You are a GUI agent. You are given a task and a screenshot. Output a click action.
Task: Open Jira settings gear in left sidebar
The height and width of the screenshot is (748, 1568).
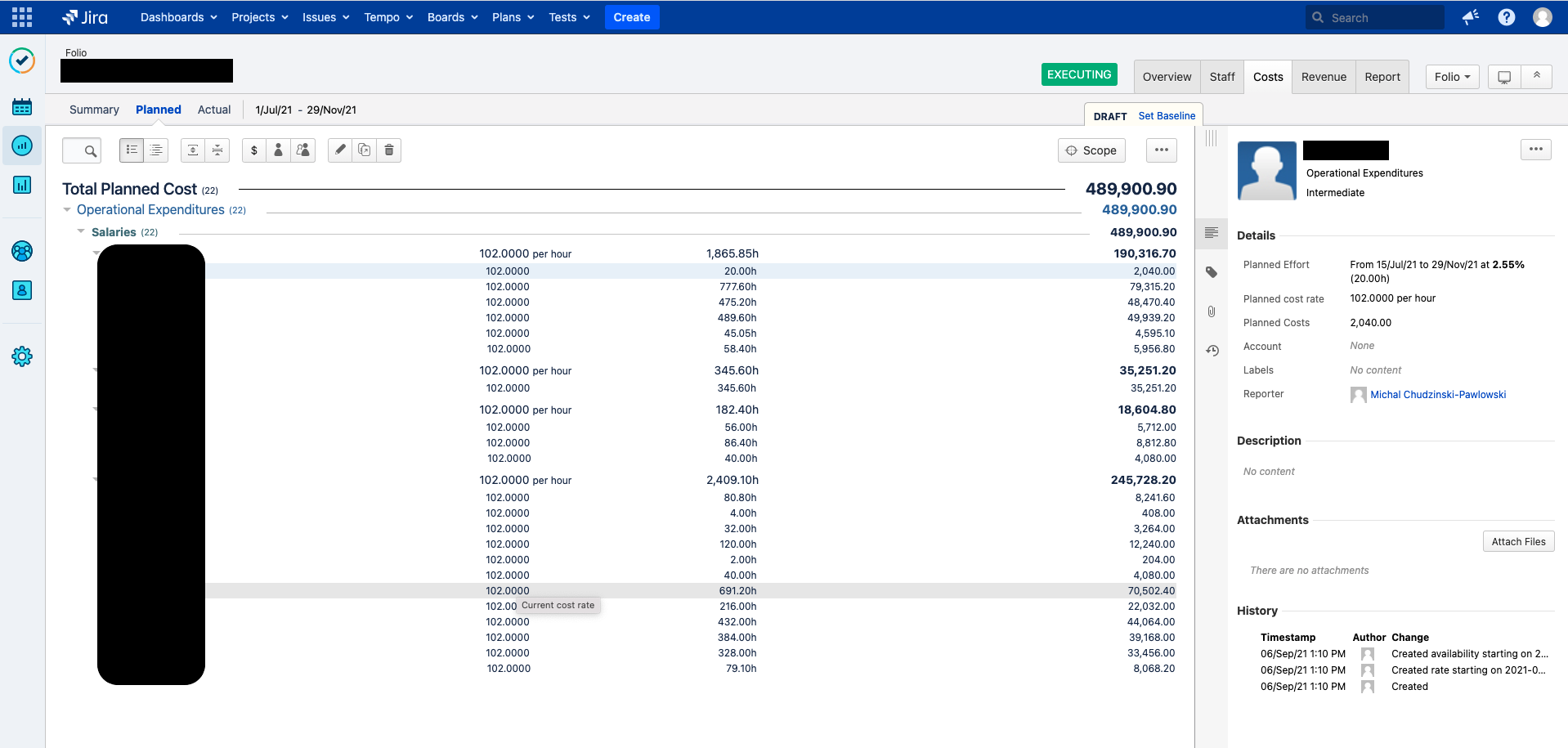coord(22,356)
